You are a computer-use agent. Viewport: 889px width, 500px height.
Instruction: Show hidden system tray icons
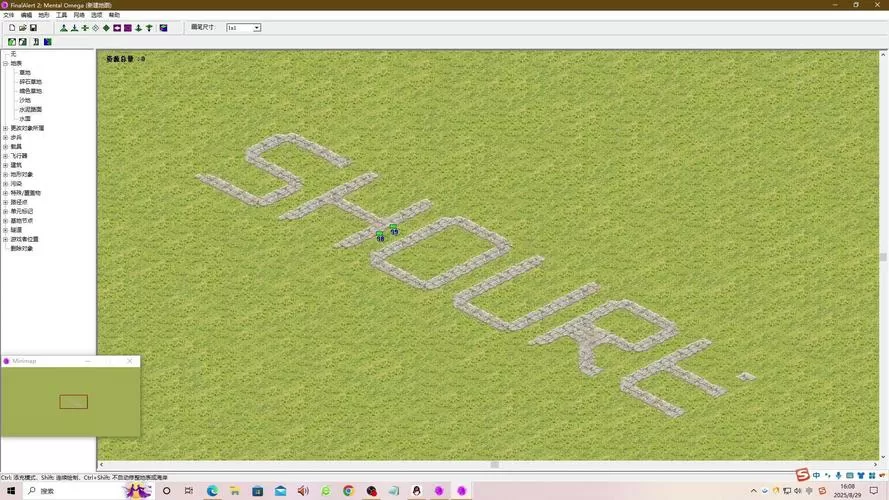point(753,491)
